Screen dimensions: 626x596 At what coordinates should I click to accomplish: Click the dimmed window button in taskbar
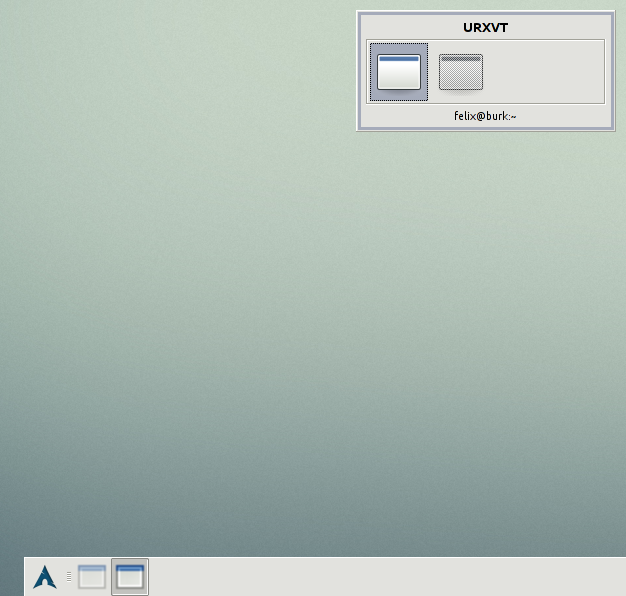[x=92, y=577]
